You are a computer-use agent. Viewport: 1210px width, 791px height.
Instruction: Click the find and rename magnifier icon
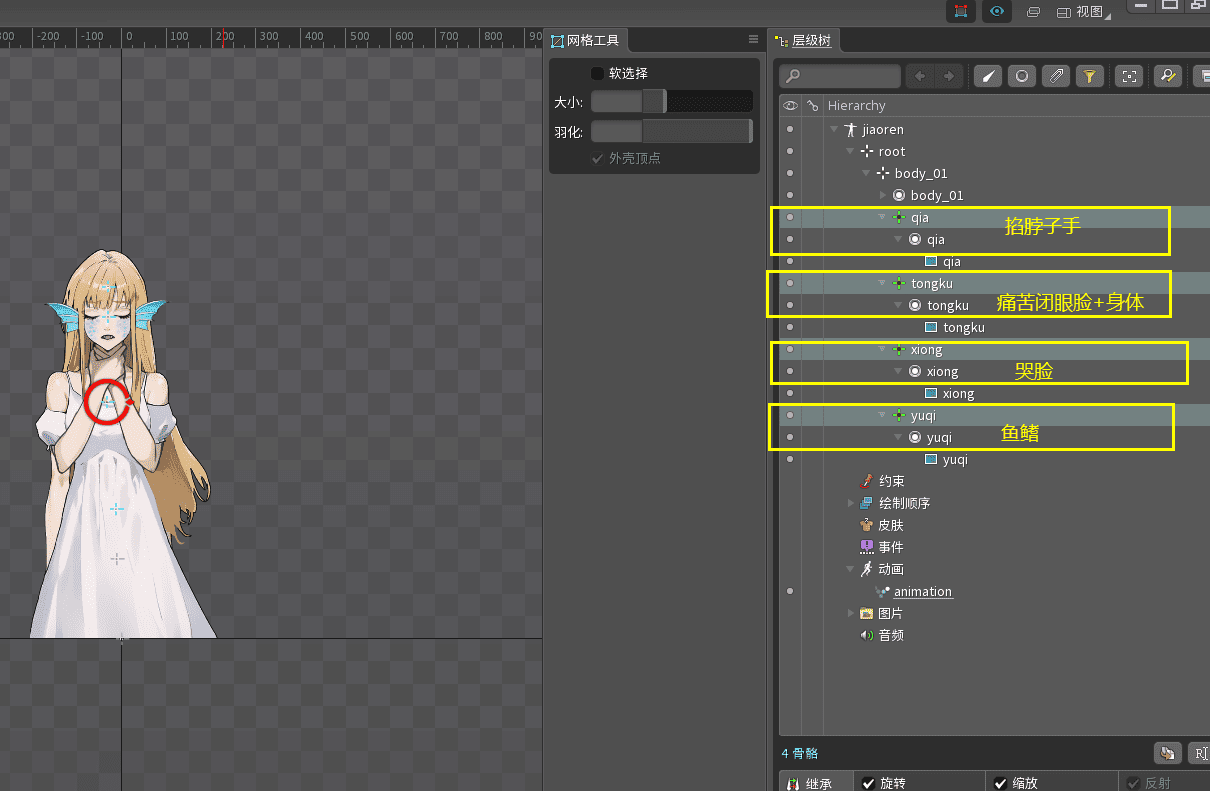click(1166, 76)
